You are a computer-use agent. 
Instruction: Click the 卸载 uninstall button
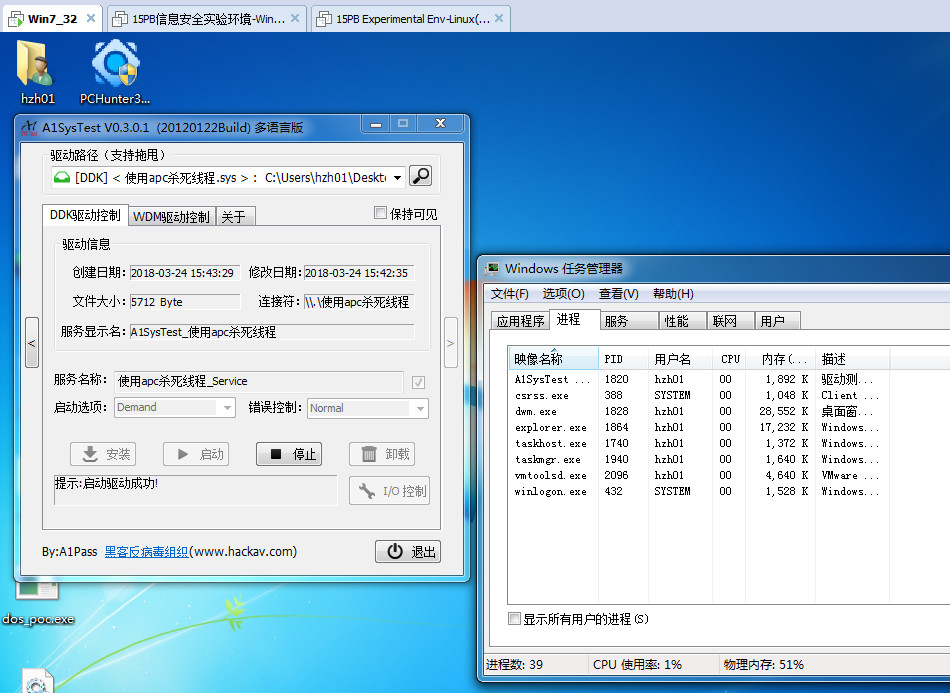click(382, 454)
